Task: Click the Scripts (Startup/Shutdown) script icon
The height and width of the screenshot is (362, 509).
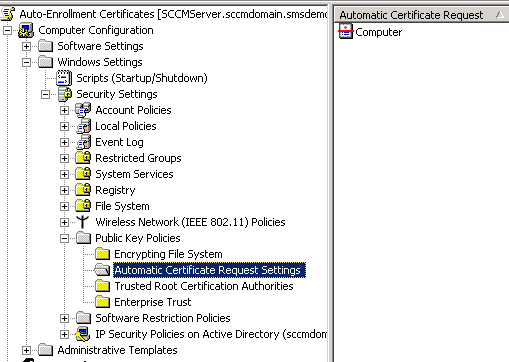Action: 64,78
